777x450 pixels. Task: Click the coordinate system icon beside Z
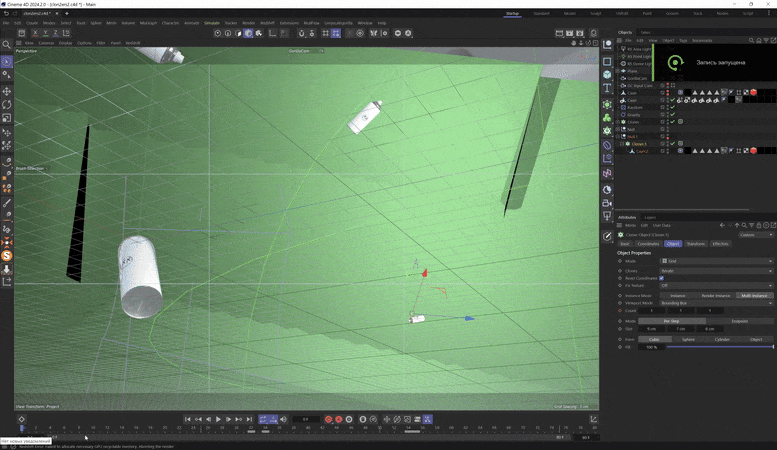(x=65, y=33)
